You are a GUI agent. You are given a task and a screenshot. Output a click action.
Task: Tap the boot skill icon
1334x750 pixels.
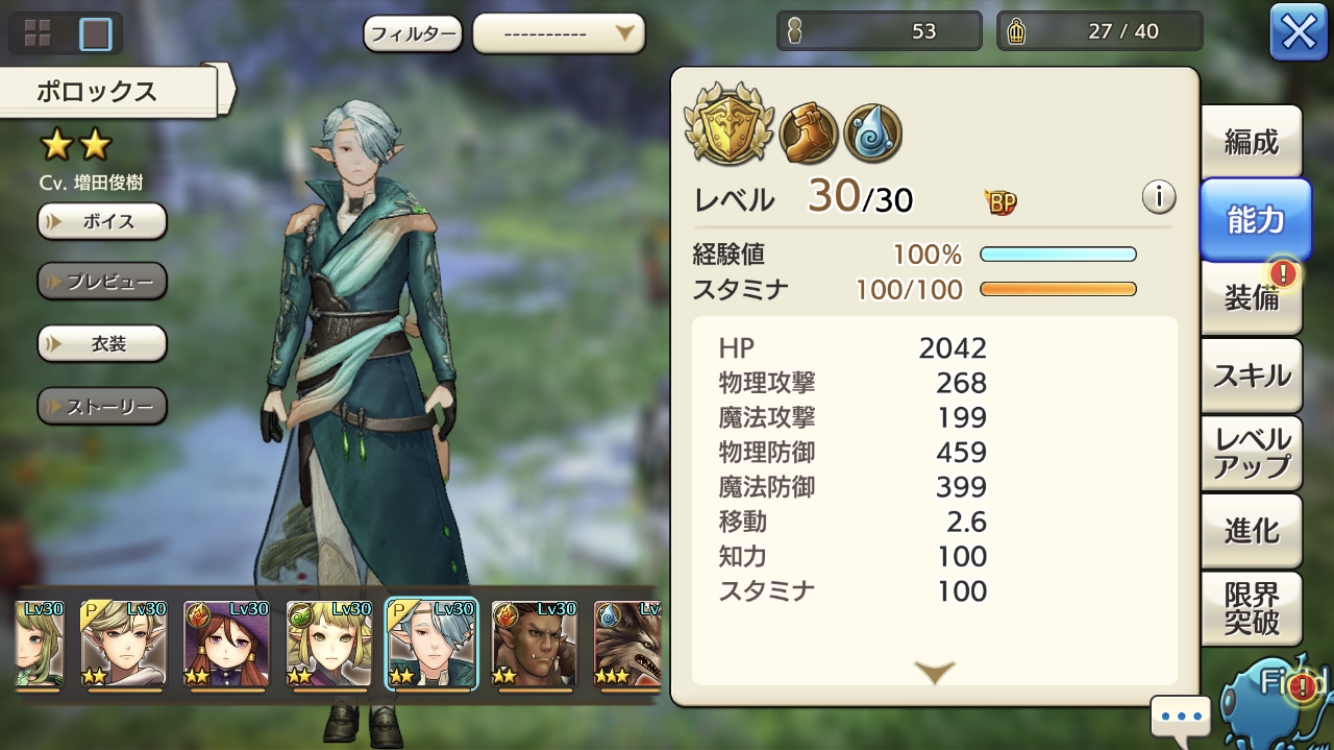point(808,133)
